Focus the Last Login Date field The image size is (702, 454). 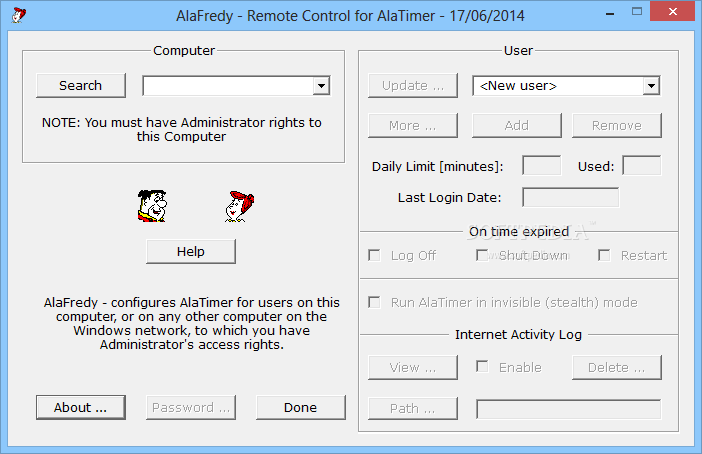point(570,197)
